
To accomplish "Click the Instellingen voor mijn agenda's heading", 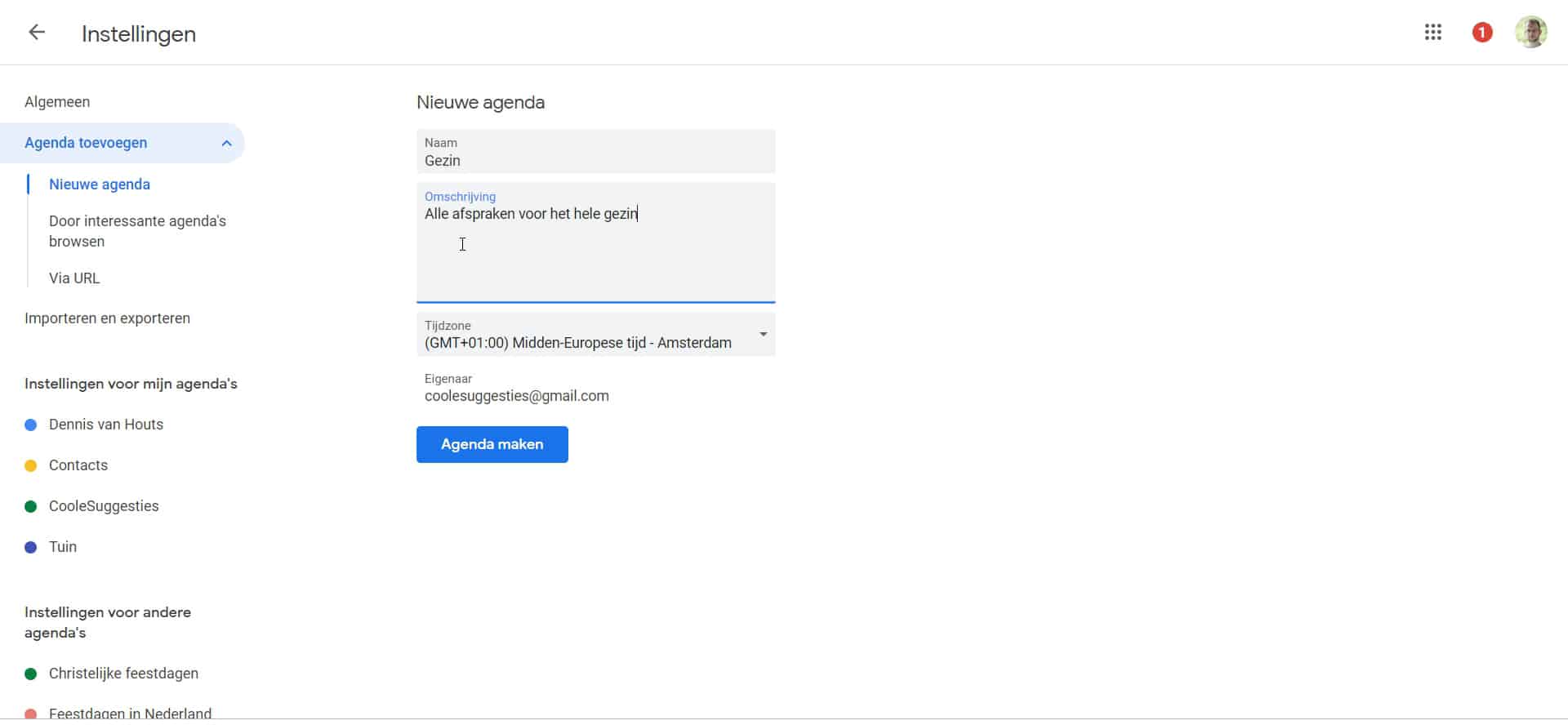I will [131, 384].
